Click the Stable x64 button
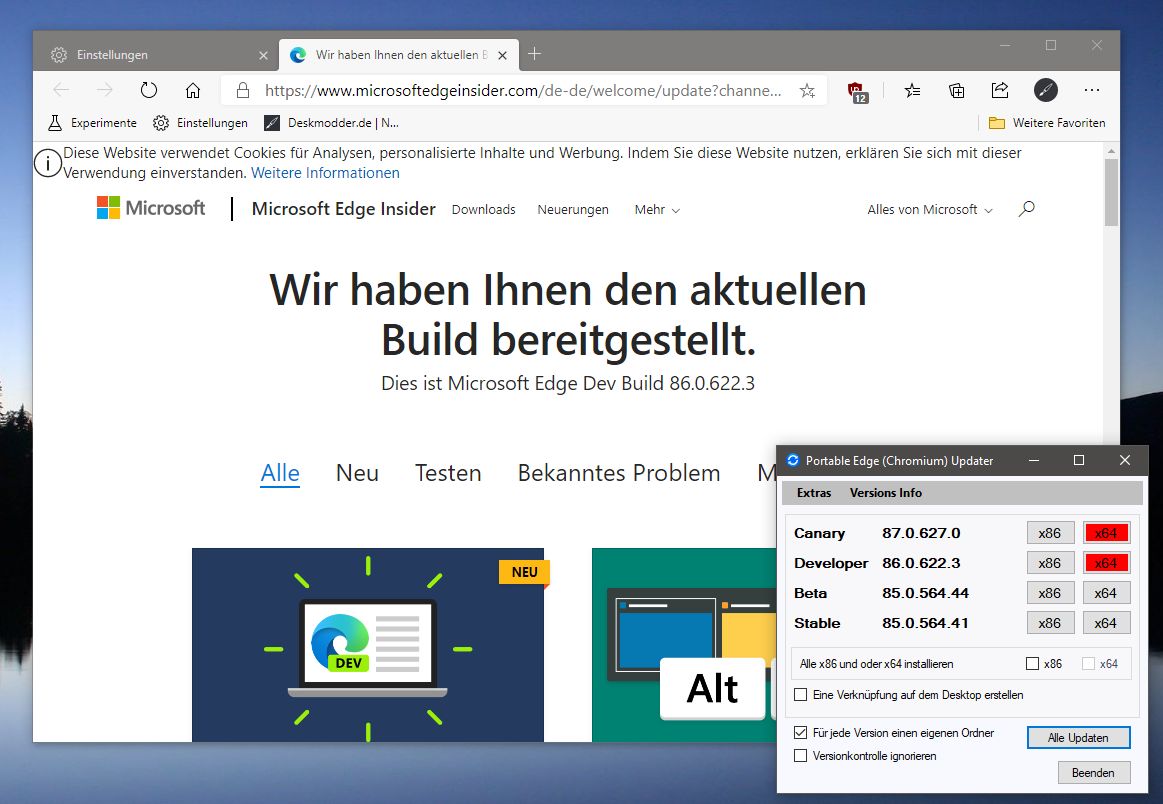Viewport: 1163px width, 804px height. pyautogui.click(x=1106, y=623)
